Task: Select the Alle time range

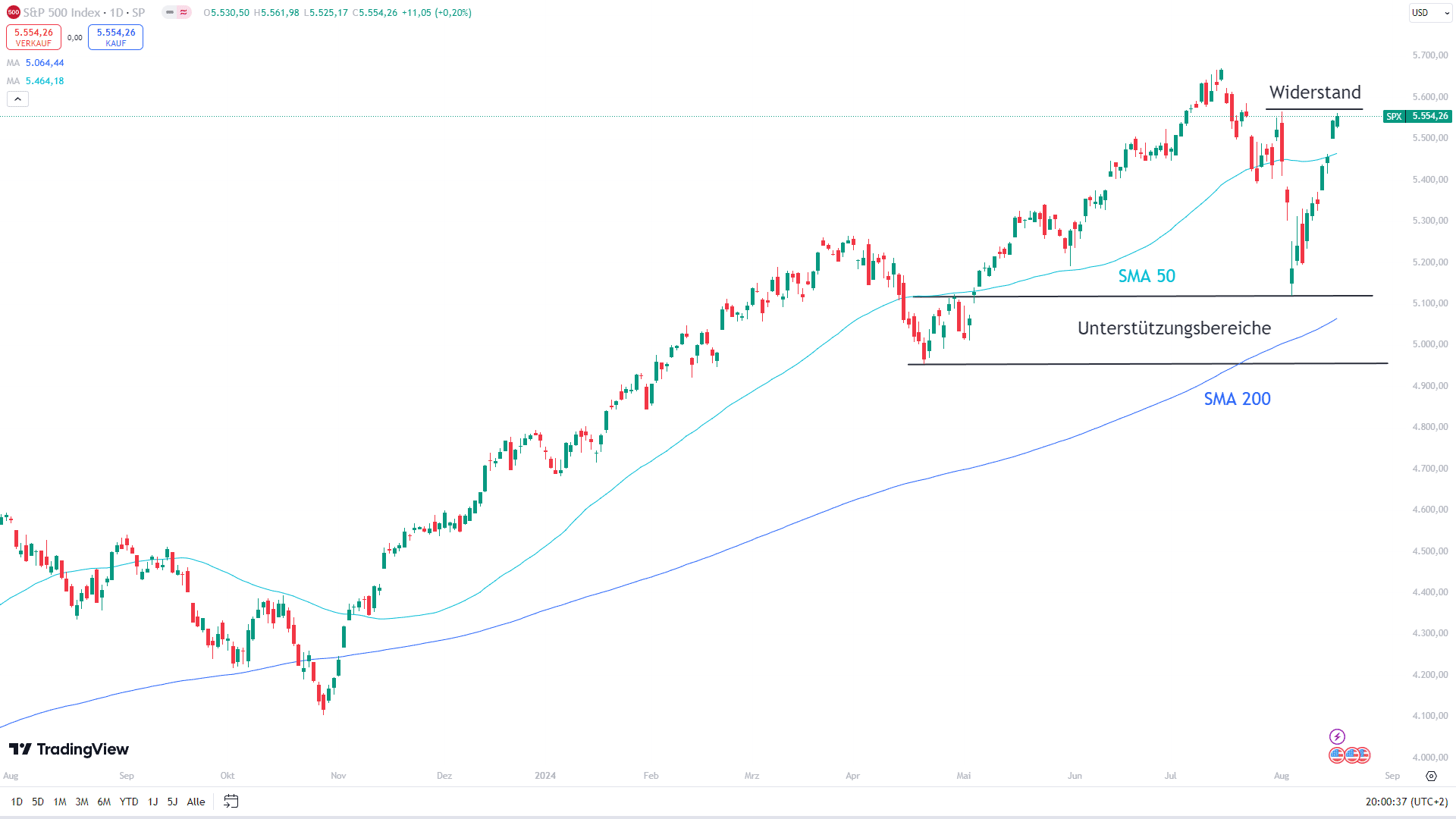Action: [196, 802]
